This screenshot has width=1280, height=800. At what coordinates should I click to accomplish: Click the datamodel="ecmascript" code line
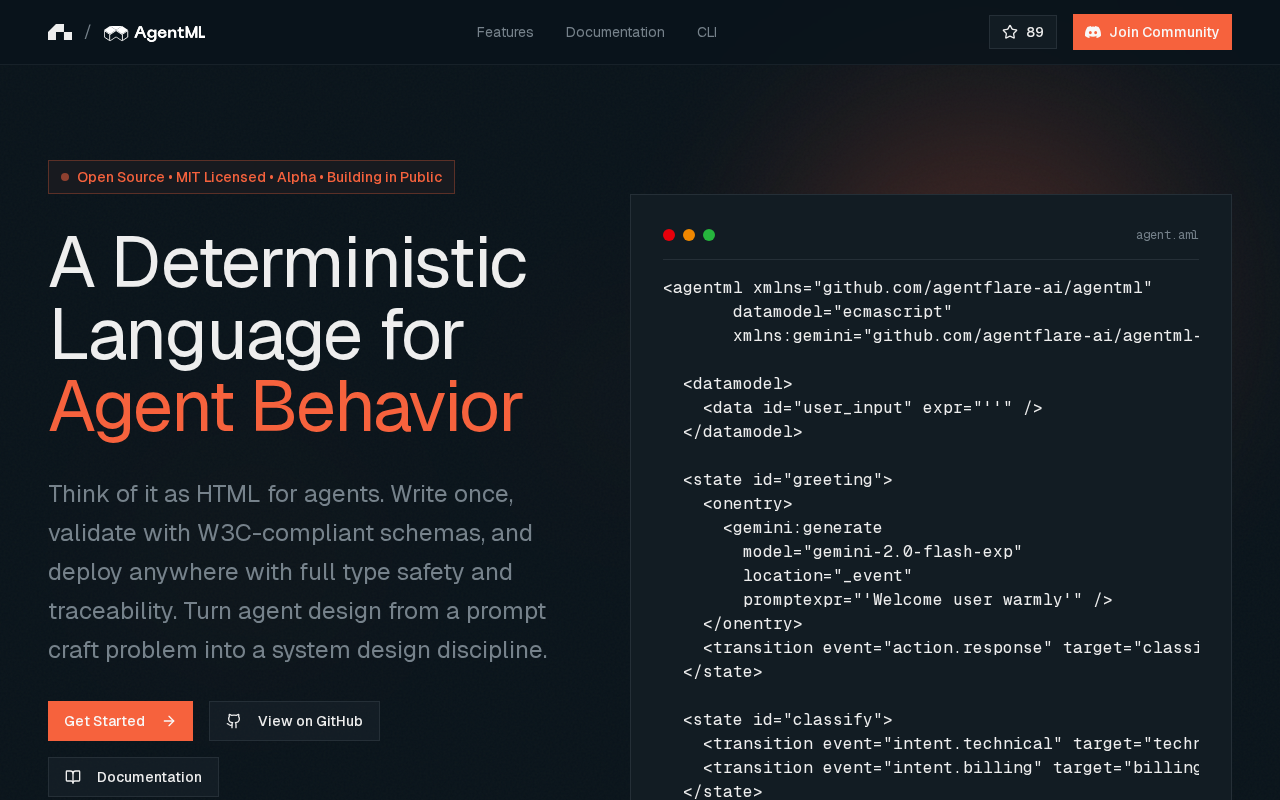[842, 312]
